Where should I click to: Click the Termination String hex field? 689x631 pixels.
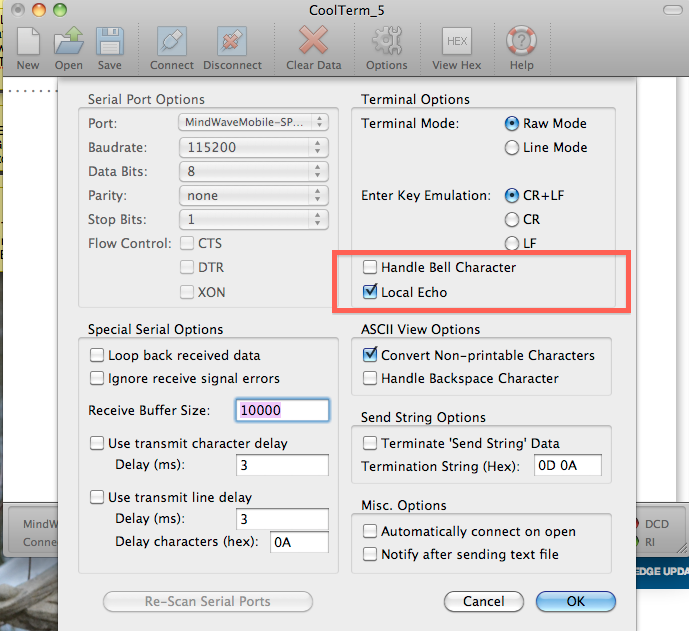(x=566, y=466)
